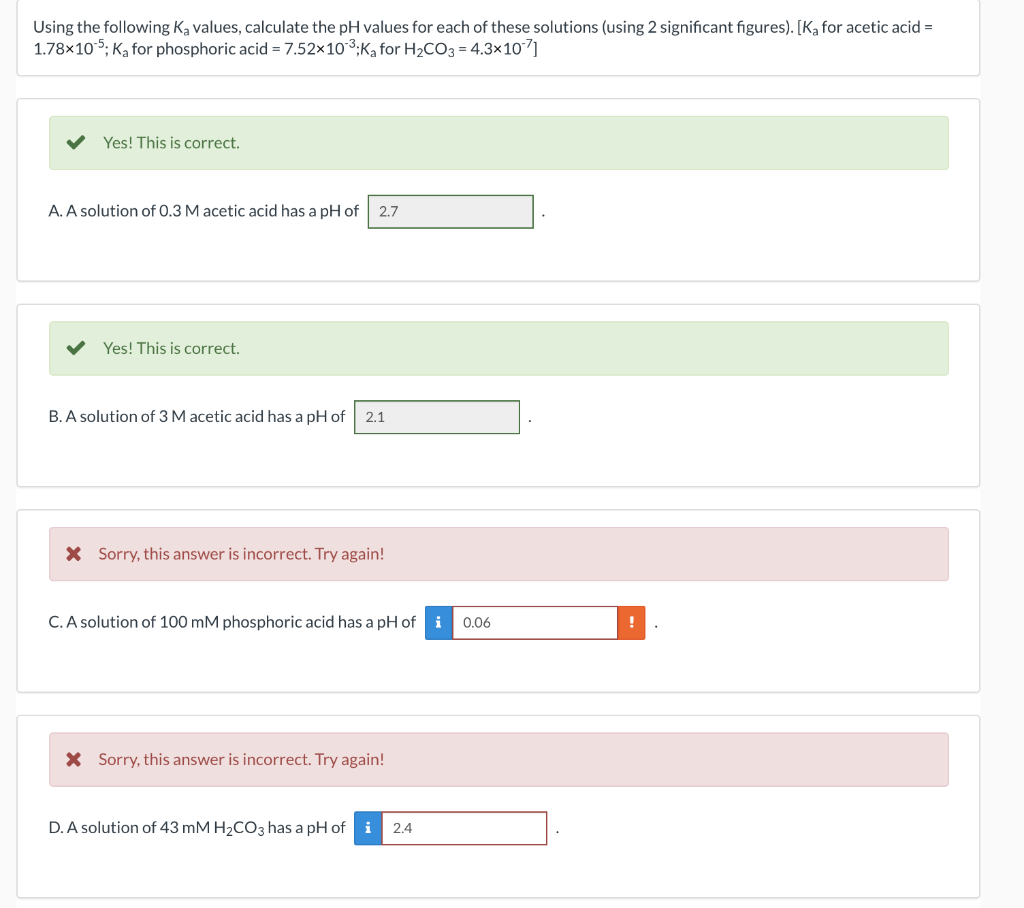Image resolution: width=1024 pixels, height=908 pixels.
Task: Click the blue info icon beside question D's answer
Action: click(x=367, y=828)
